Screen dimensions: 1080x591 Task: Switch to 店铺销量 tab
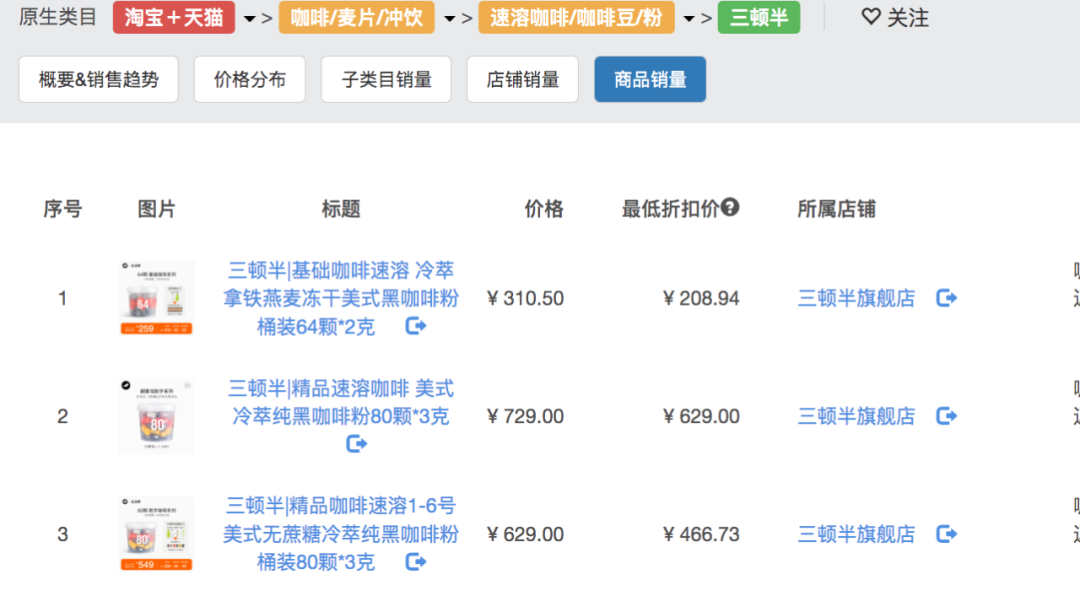[522, 79]
